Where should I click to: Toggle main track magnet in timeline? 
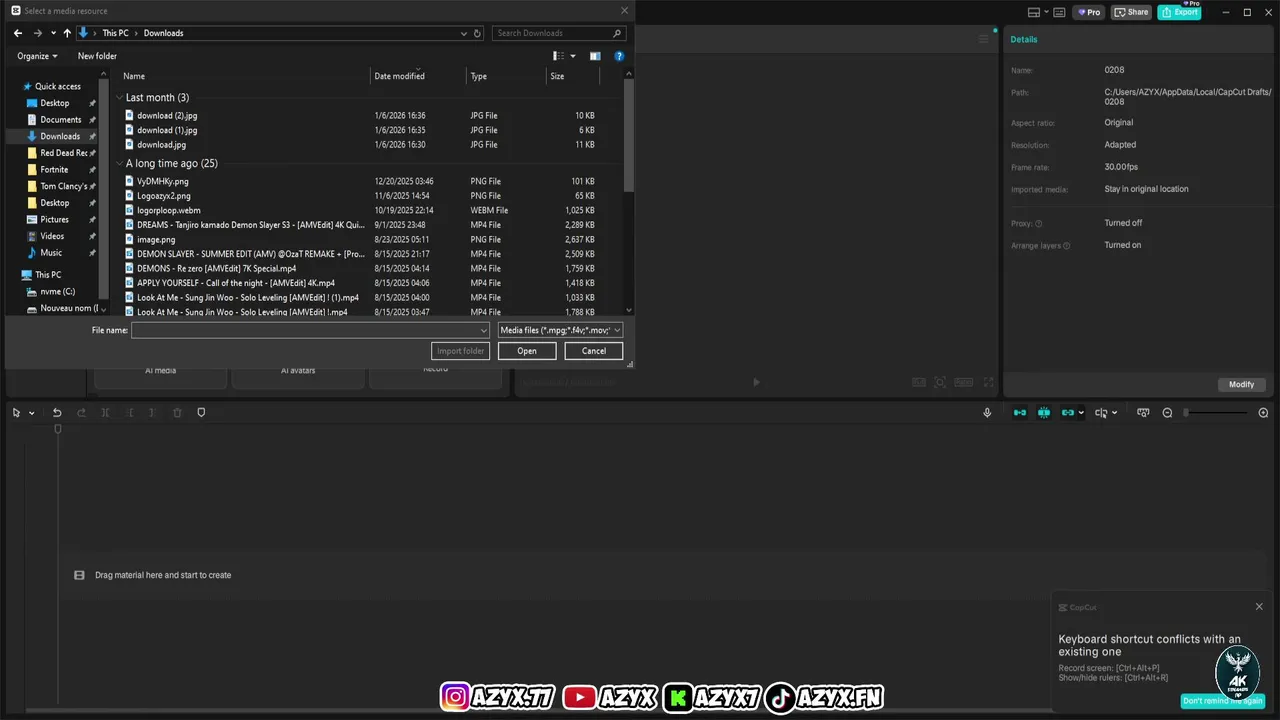[x=1020, y=413]
